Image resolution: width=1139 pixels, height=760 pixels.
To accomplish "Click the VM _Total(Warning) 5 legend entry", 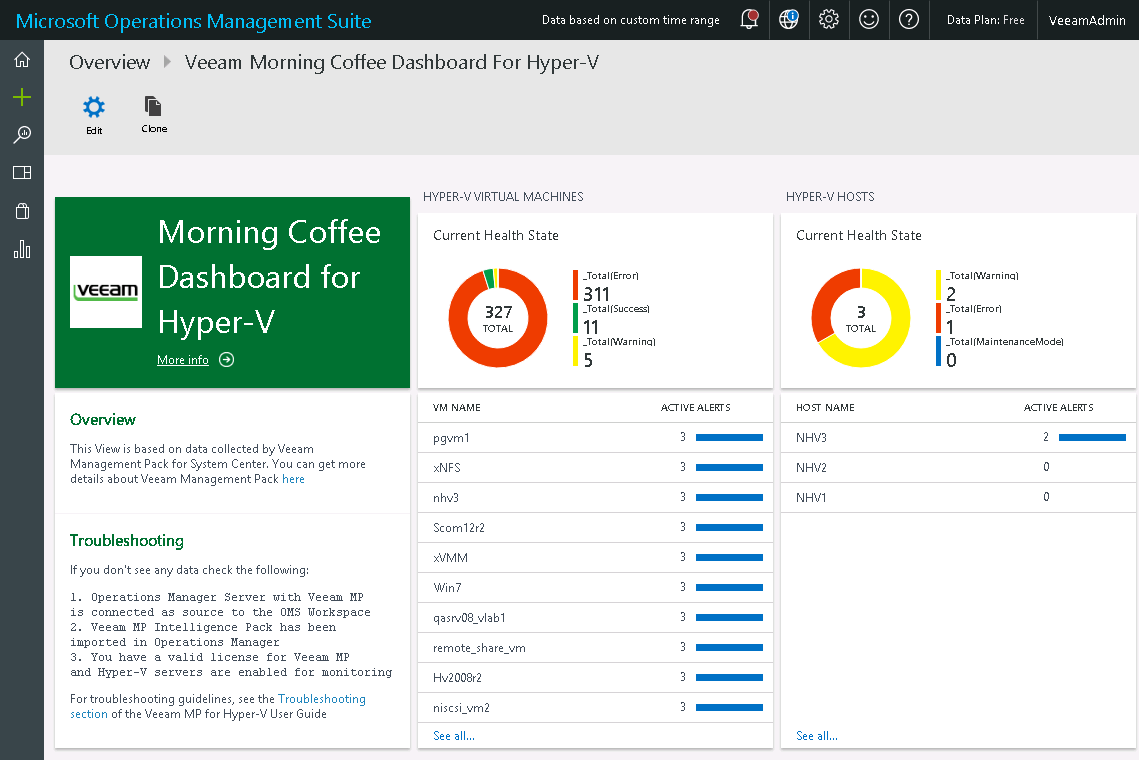I will tap(615, 352).
